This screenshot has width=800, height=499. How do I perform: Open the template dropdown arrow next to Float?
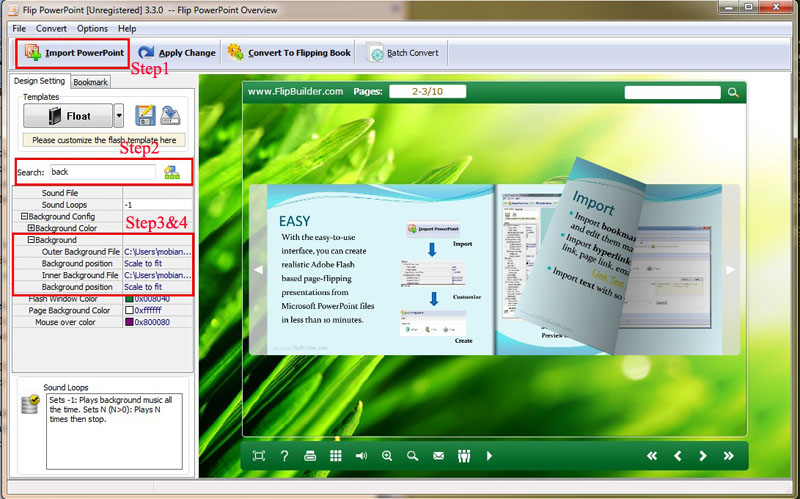tap(119, 116)
